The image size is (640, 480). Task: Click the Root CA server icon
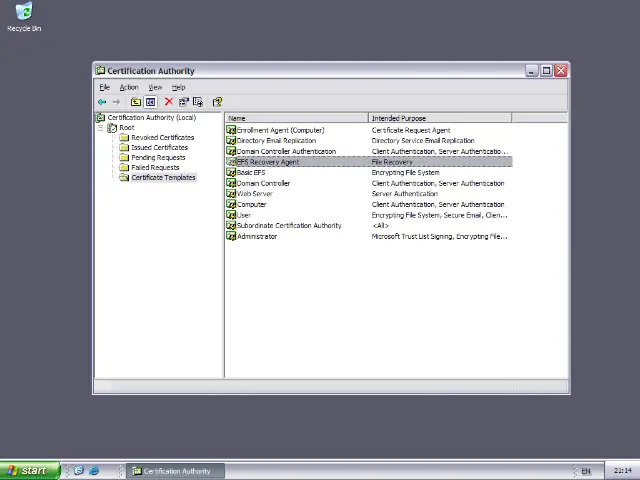click(x=112, y=128)
